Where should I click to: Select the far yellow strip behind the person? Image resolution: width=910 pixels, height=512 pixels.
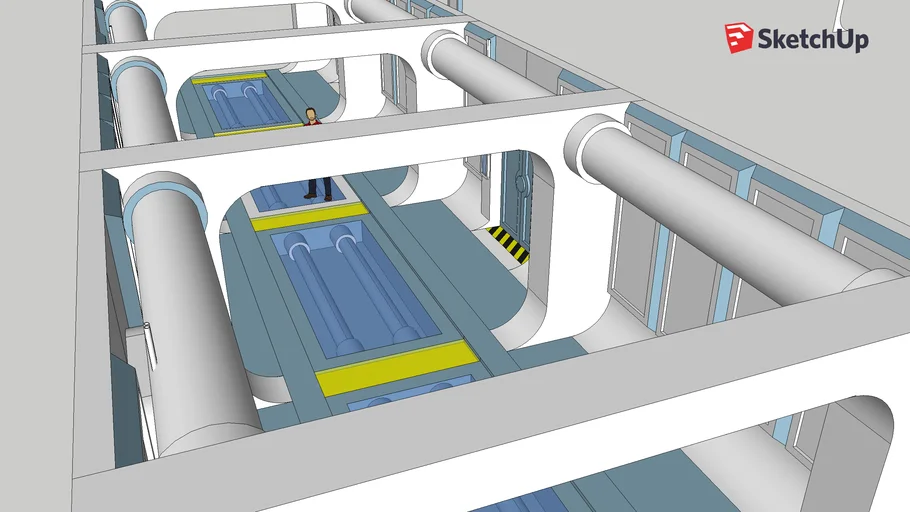click(x=228, y=75)
